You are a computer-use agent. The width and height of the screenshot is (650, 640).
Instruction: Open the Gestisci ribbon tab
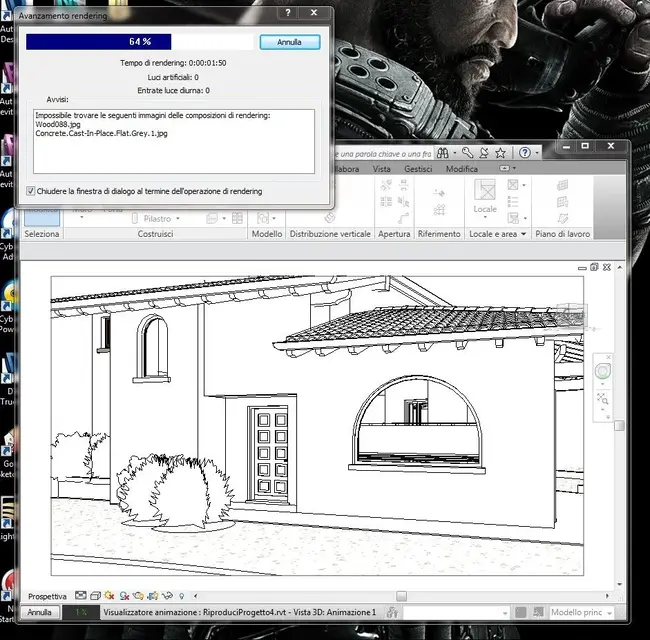(x=418, y=169)
